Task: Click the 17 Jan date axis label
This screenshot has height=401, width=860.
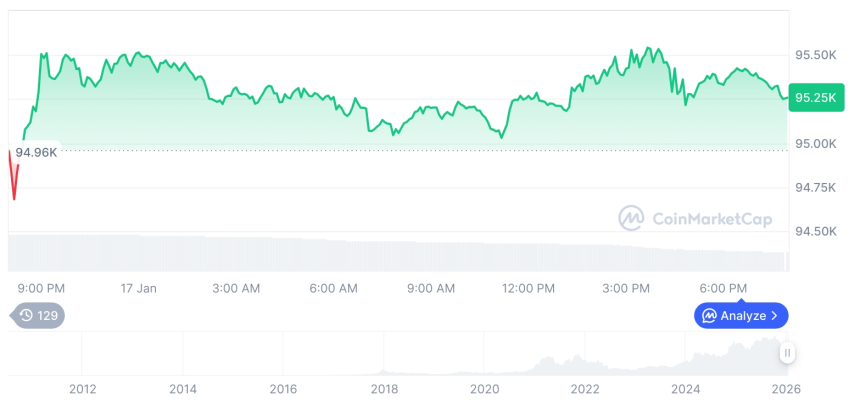Action: pos(138,288)
